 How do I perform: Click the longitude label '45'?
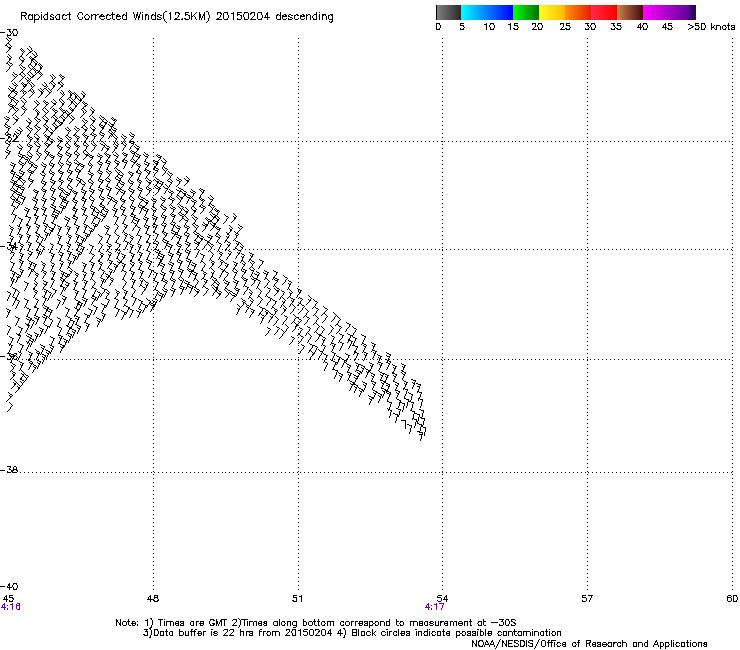tap(8, 599)
